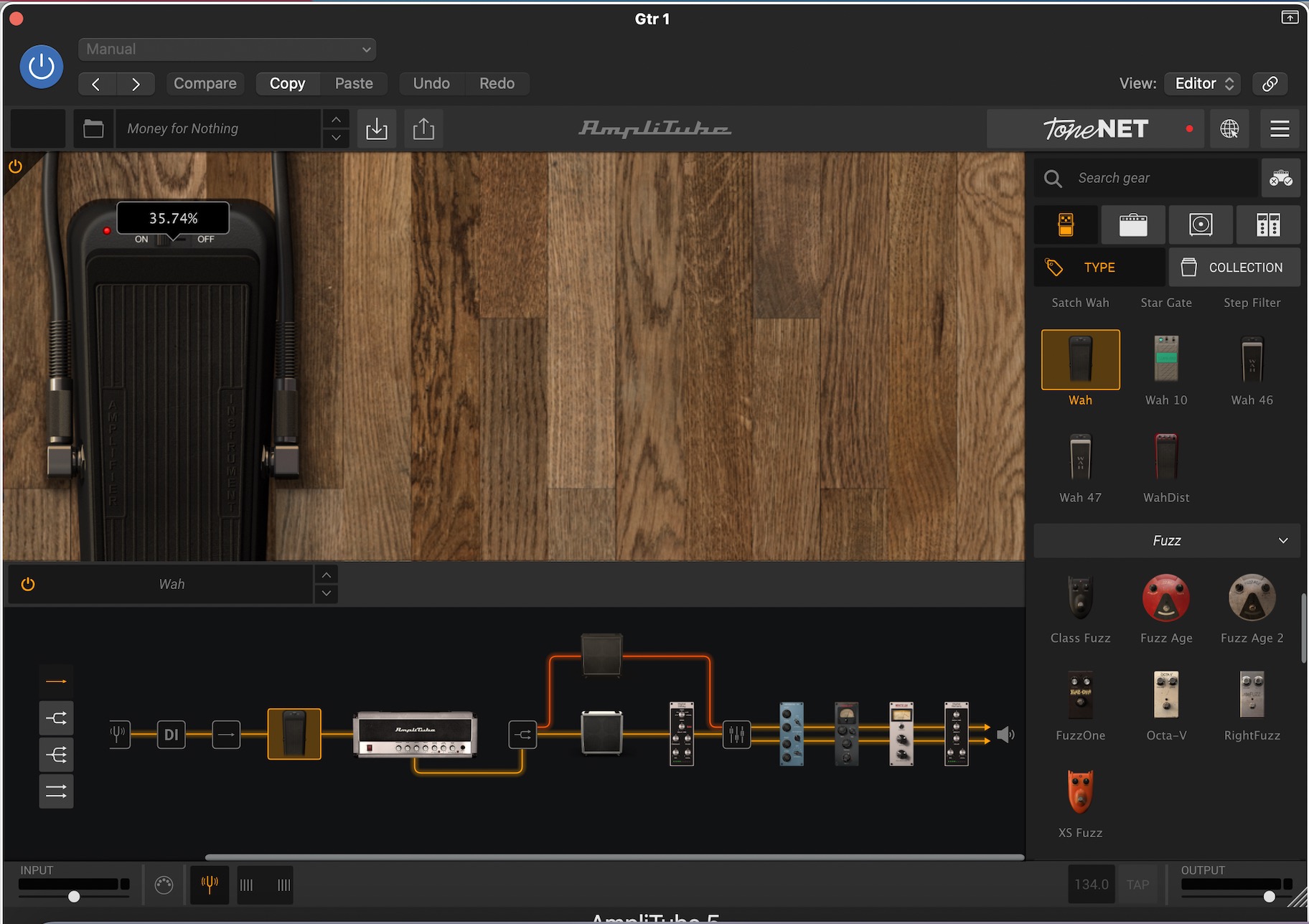The width and height of the screenshot is (1309, 924).
Task: Click the Compare button
Action: [205, 83]
